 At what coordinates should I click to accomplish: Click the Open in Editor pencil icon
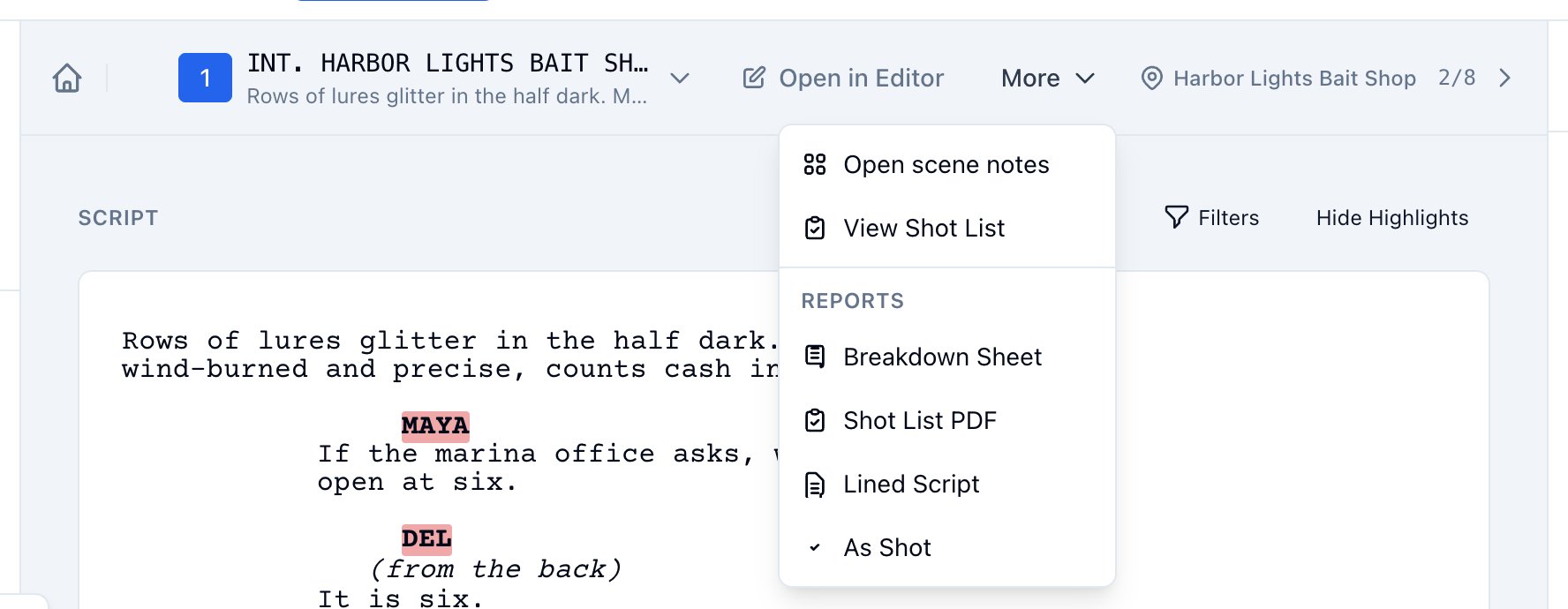point(754,78)
